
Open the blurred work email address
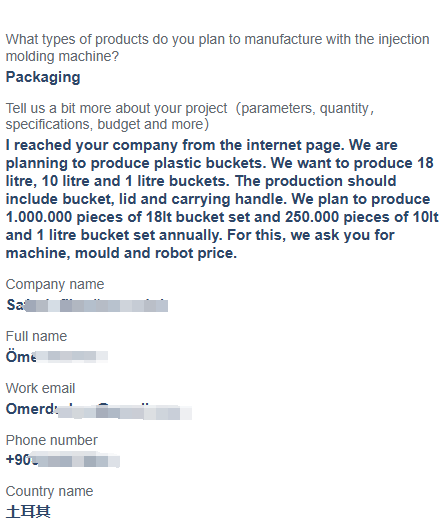point(99,410)
